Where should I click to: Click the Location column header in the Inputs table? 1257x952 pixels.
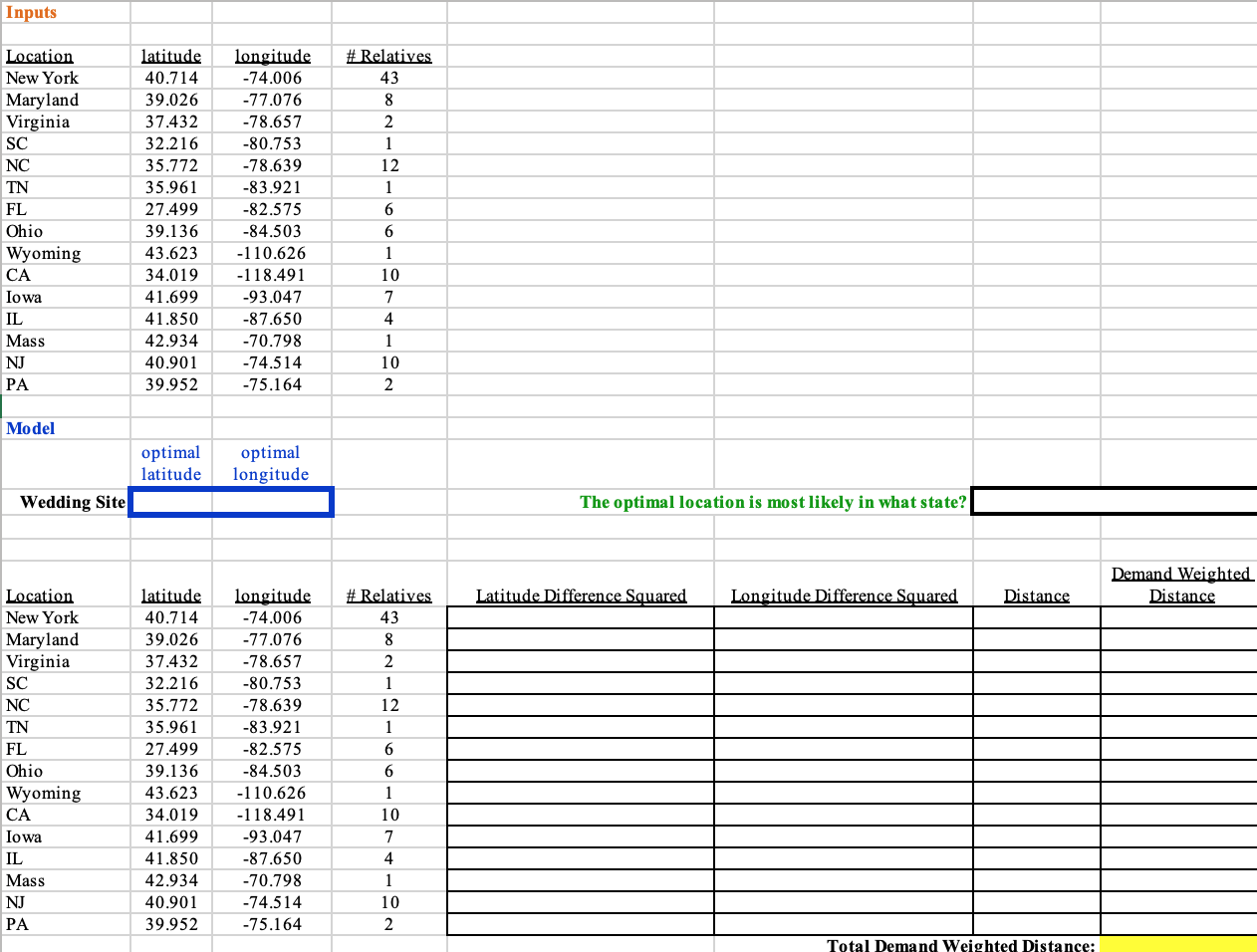[40, 56]
